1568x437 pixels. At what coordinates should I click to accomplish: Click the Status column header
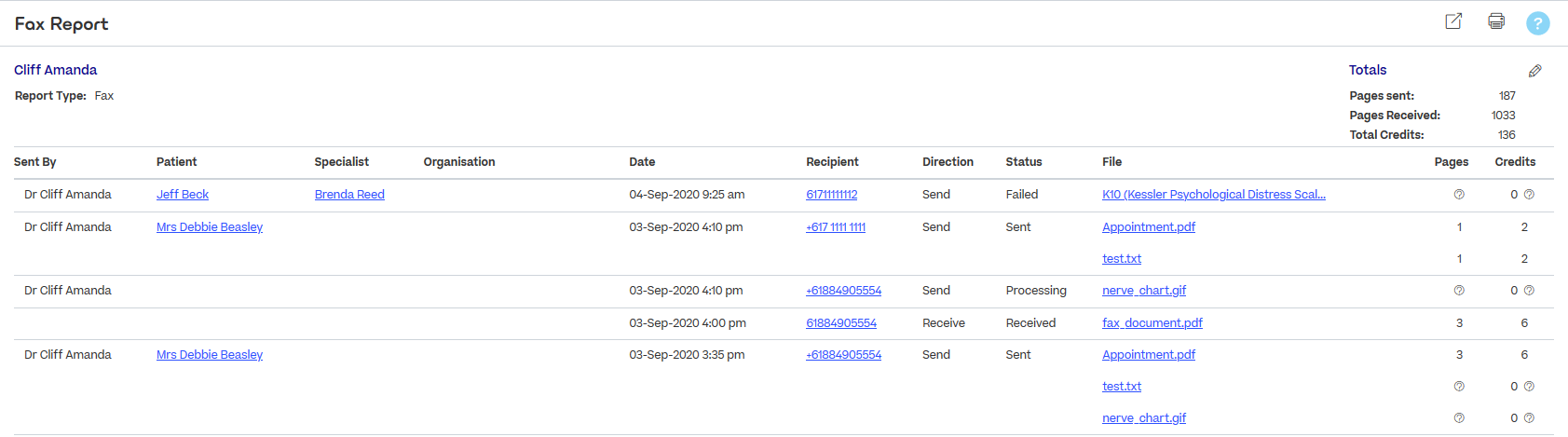1023,162
